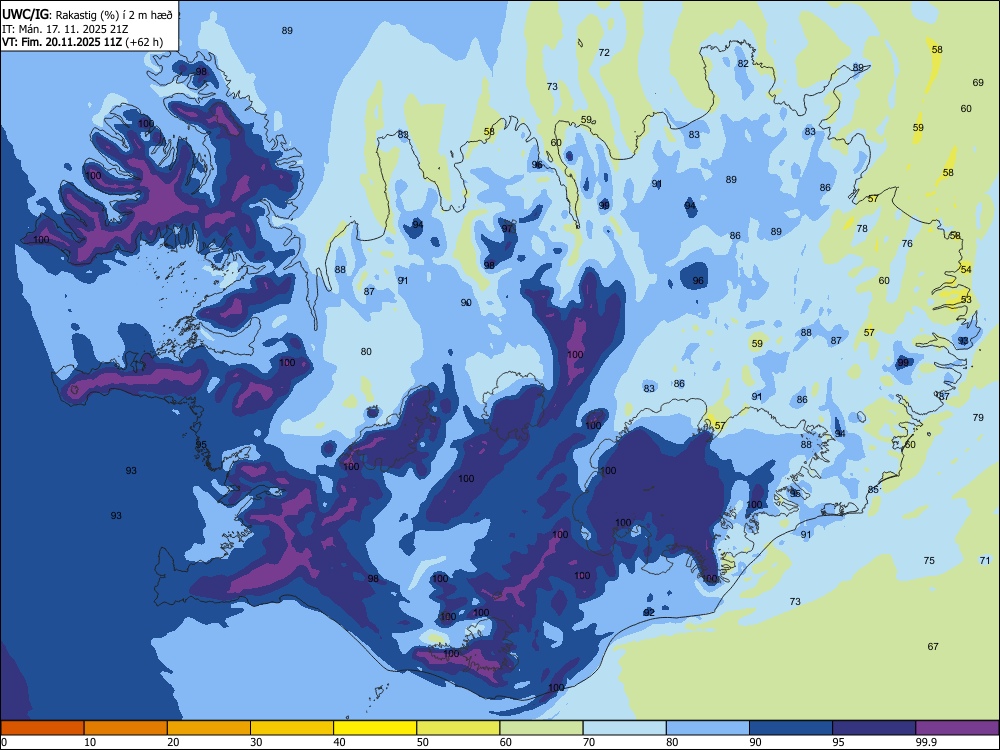
Task: Click the purple above-99.9 legend swatch
Action: pos(957,728)
